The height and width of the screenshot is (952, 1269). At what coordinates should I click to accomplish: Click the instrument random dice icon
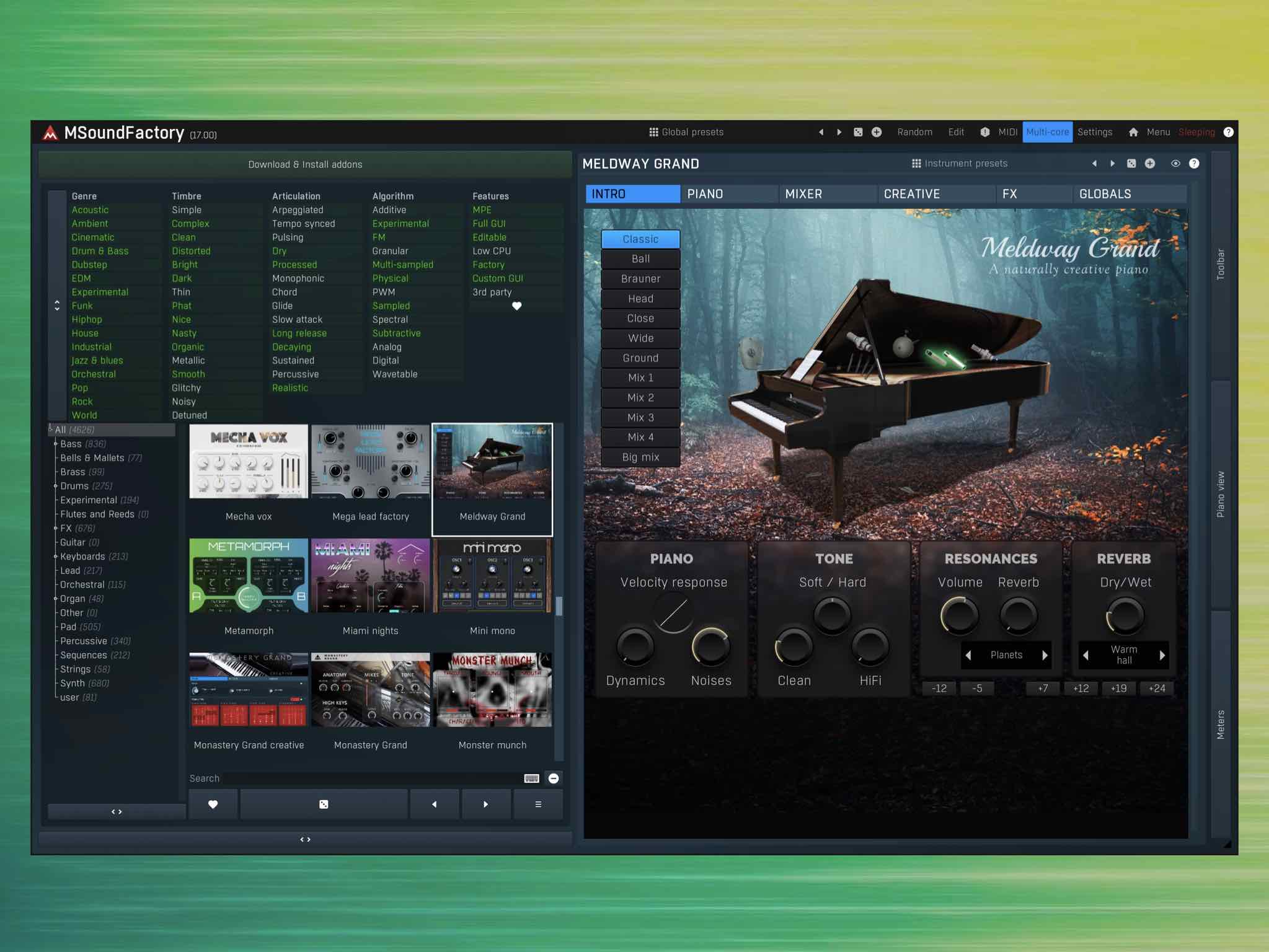pyautogui.click(x=1131, y=164)
